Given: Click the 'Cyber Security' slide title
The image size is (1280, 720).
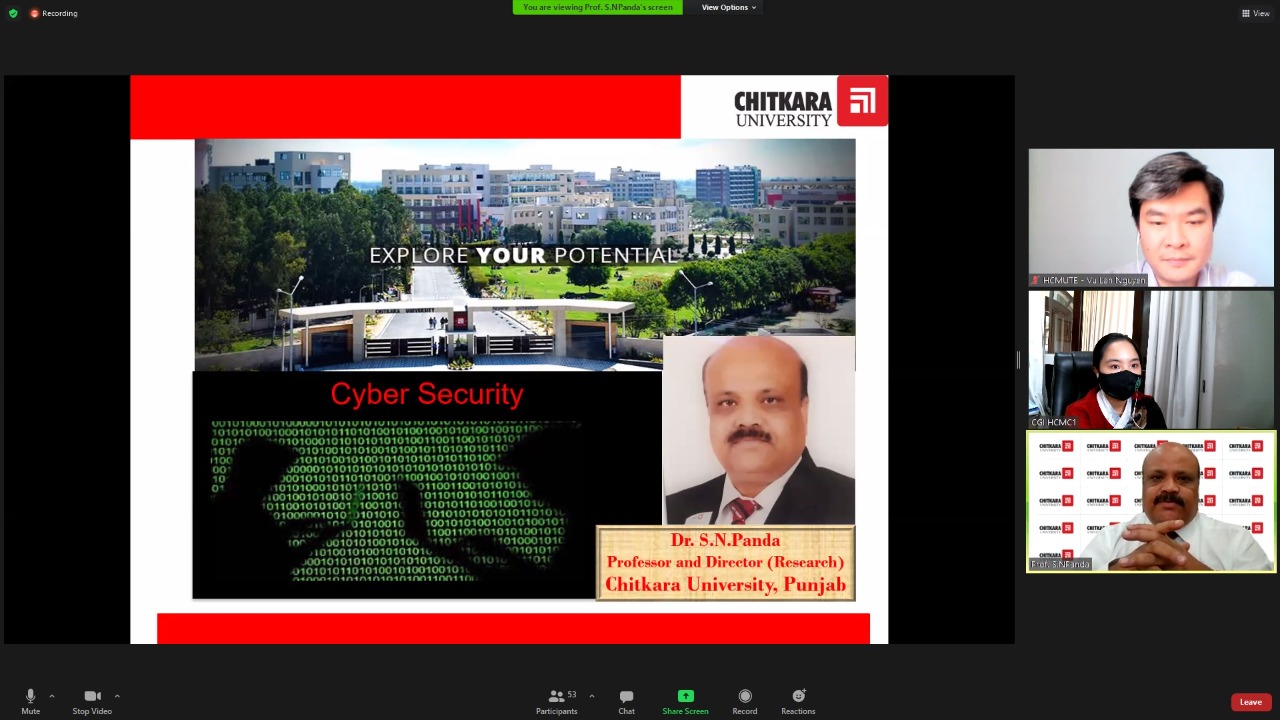Looking at the screenshot, I should pos(427,394).
